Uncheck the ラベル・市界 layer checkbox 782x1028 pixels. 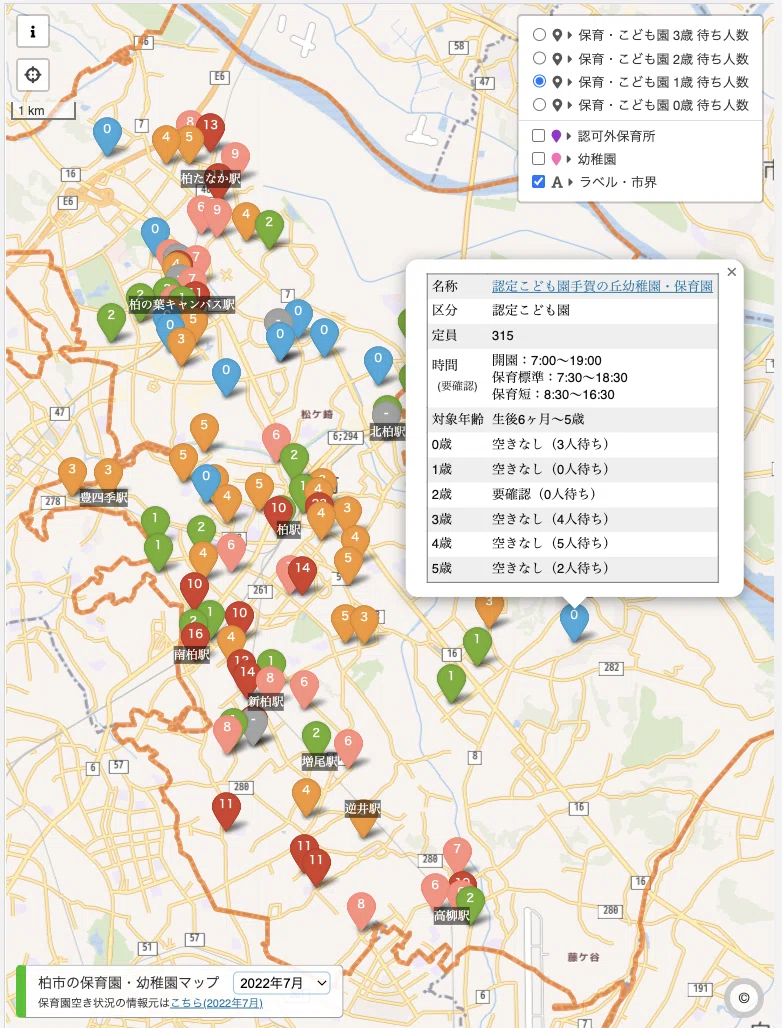tap(538, 182)
